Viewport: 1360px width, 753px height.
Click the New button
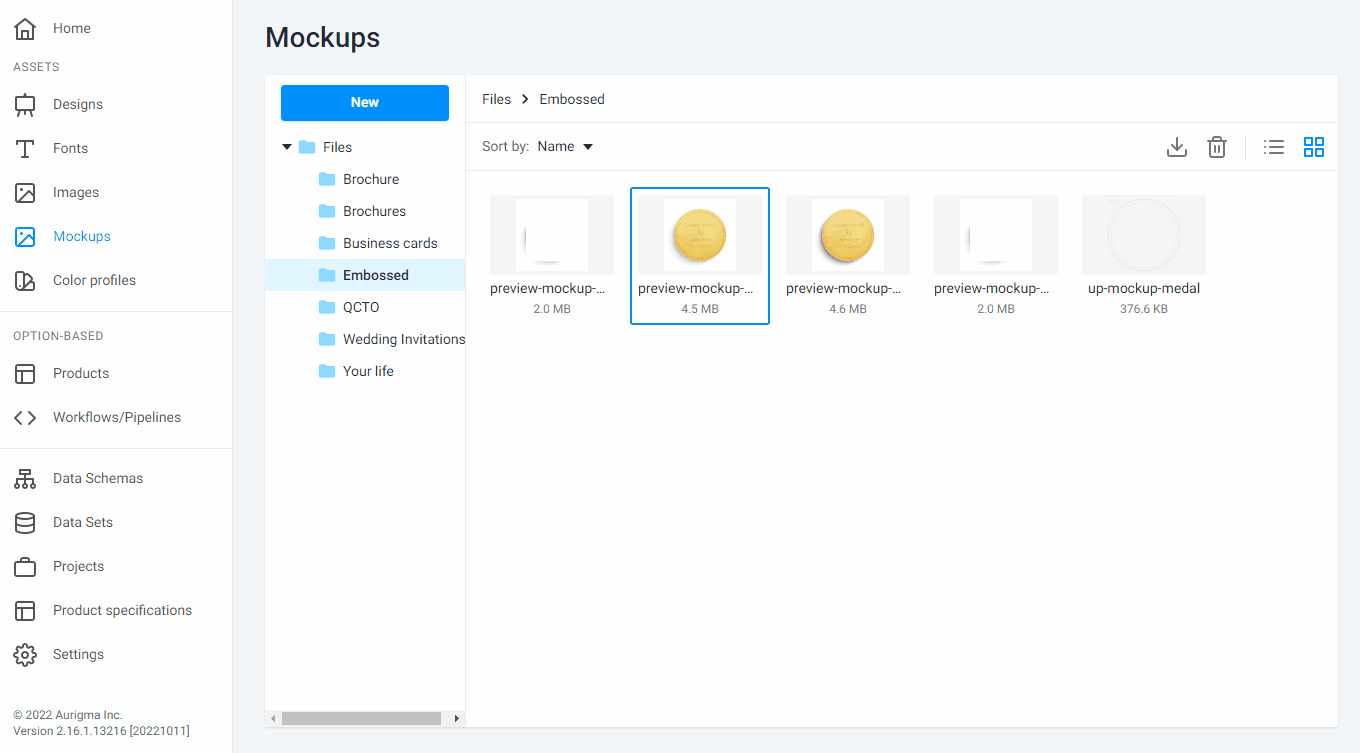point(364,102)
